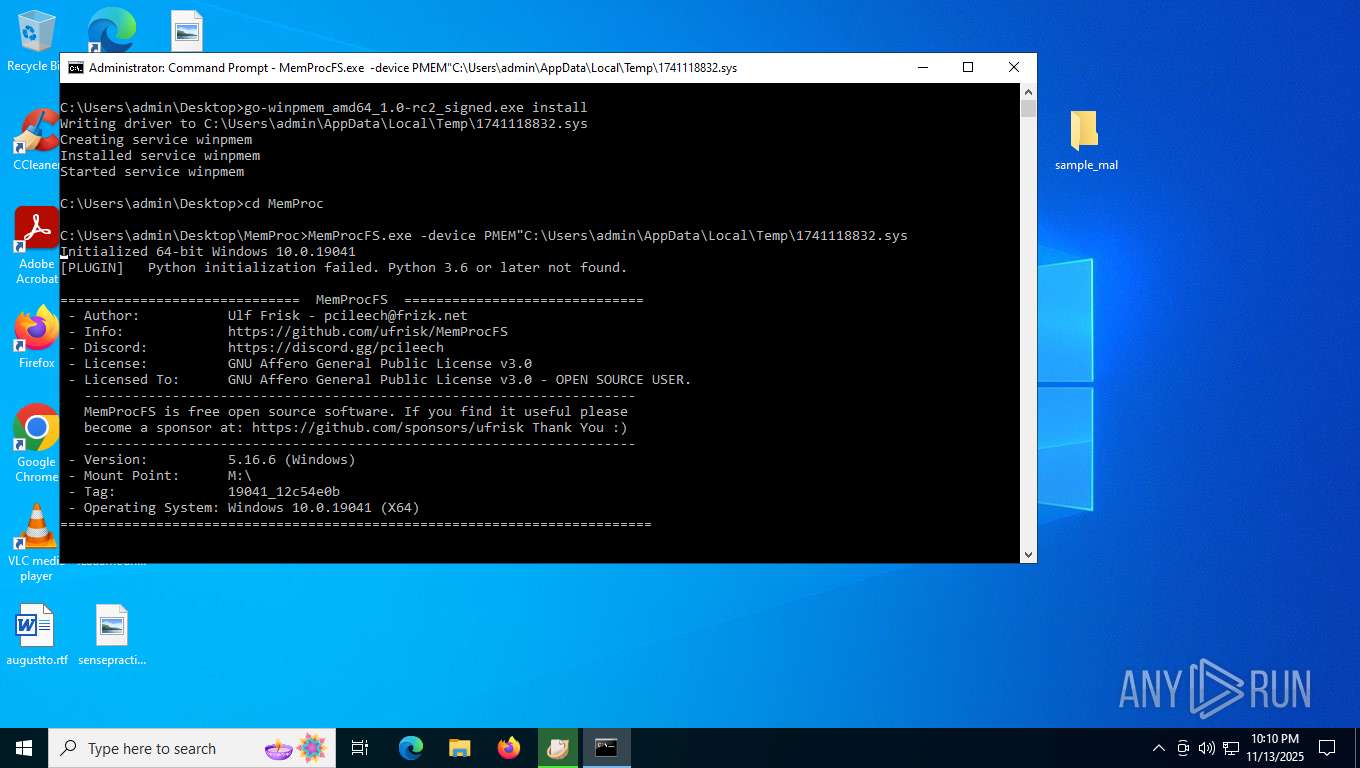1360x768 pixels.
Task: Minimize the Command Prompt window
Action: tap(921, 67)
